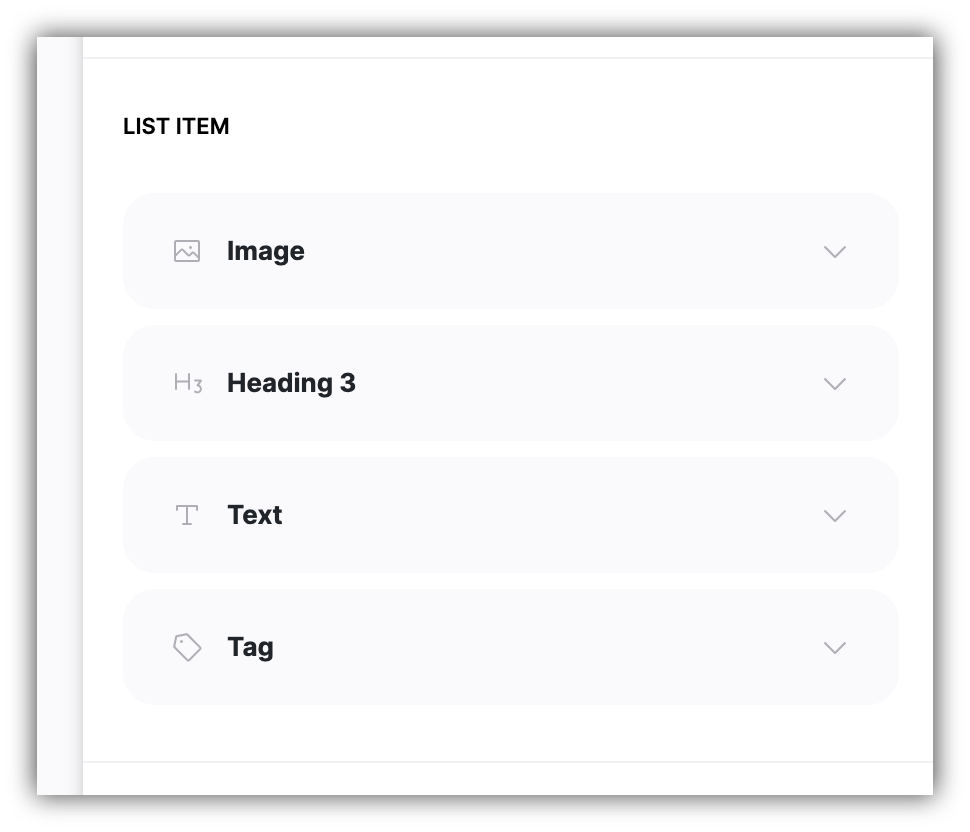
Task: Click the Image row label
Action: click(266, 251)
